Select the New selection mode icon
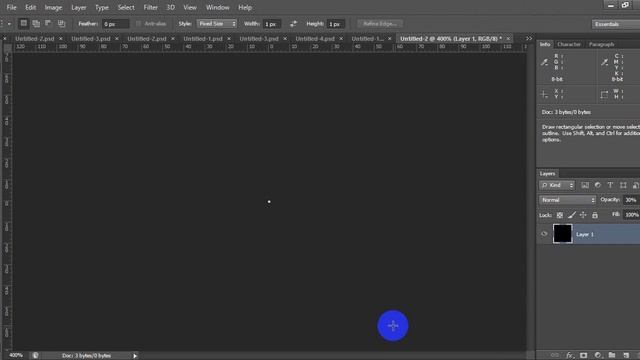Image resolution: width=640 pixels, height=360 pixels. tap(24, 24)
